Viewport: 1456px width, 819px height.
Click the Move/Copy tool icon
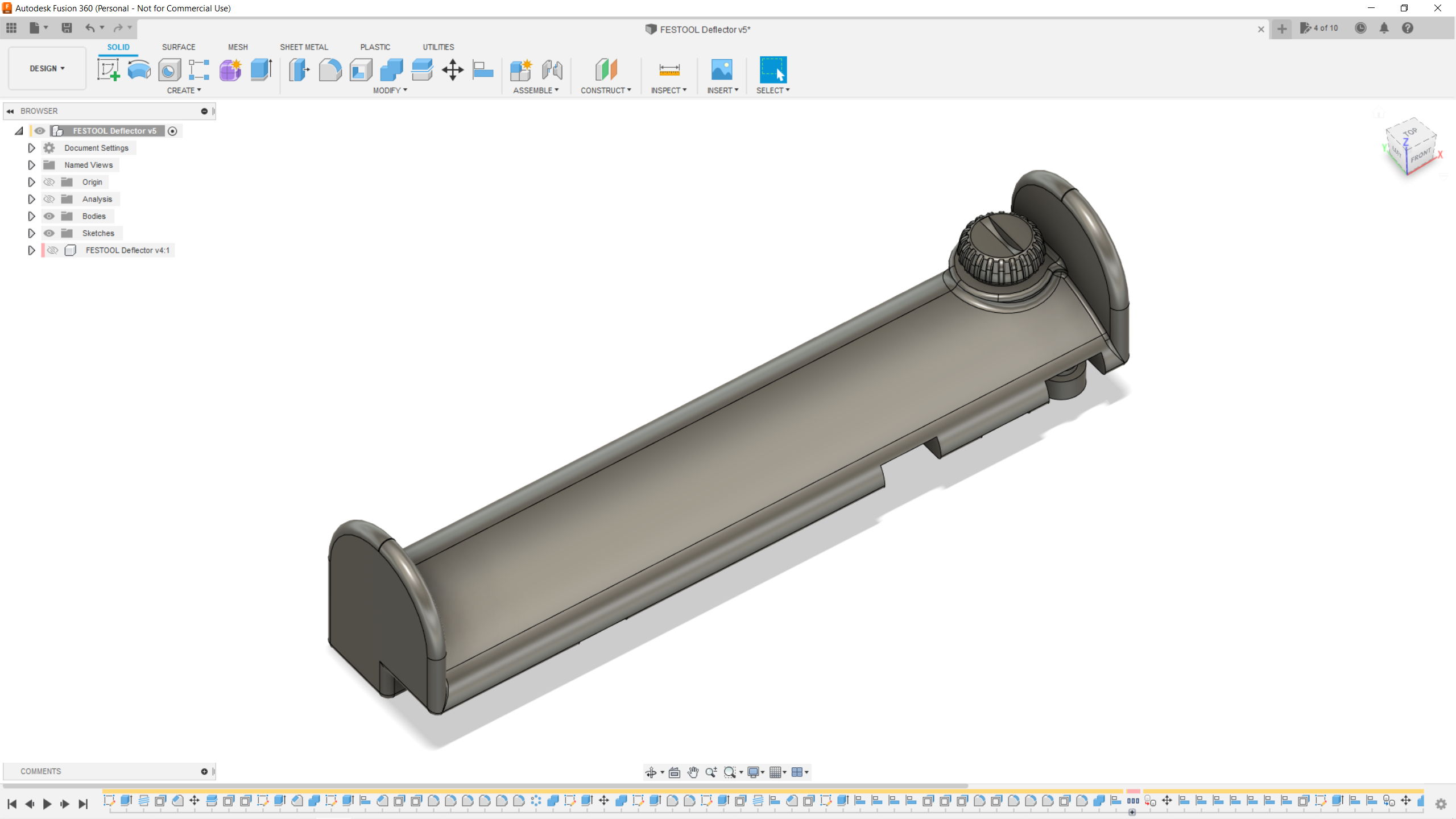tap(453, 70)
